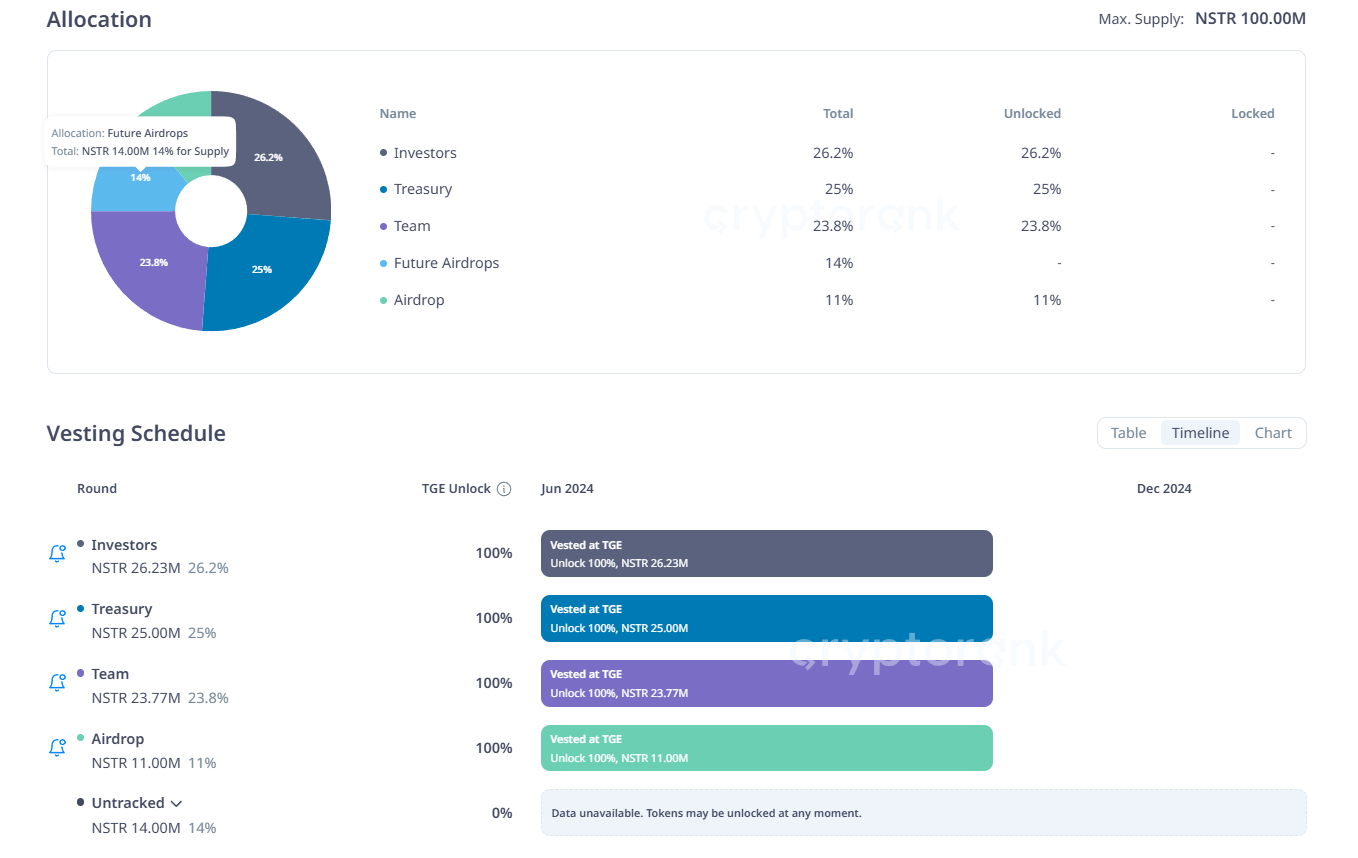Click the Airdrop round bell icon
Image resolution: width=1358 pixels, height=858 pixels.
pyautogui.click(x=57, y=748)
